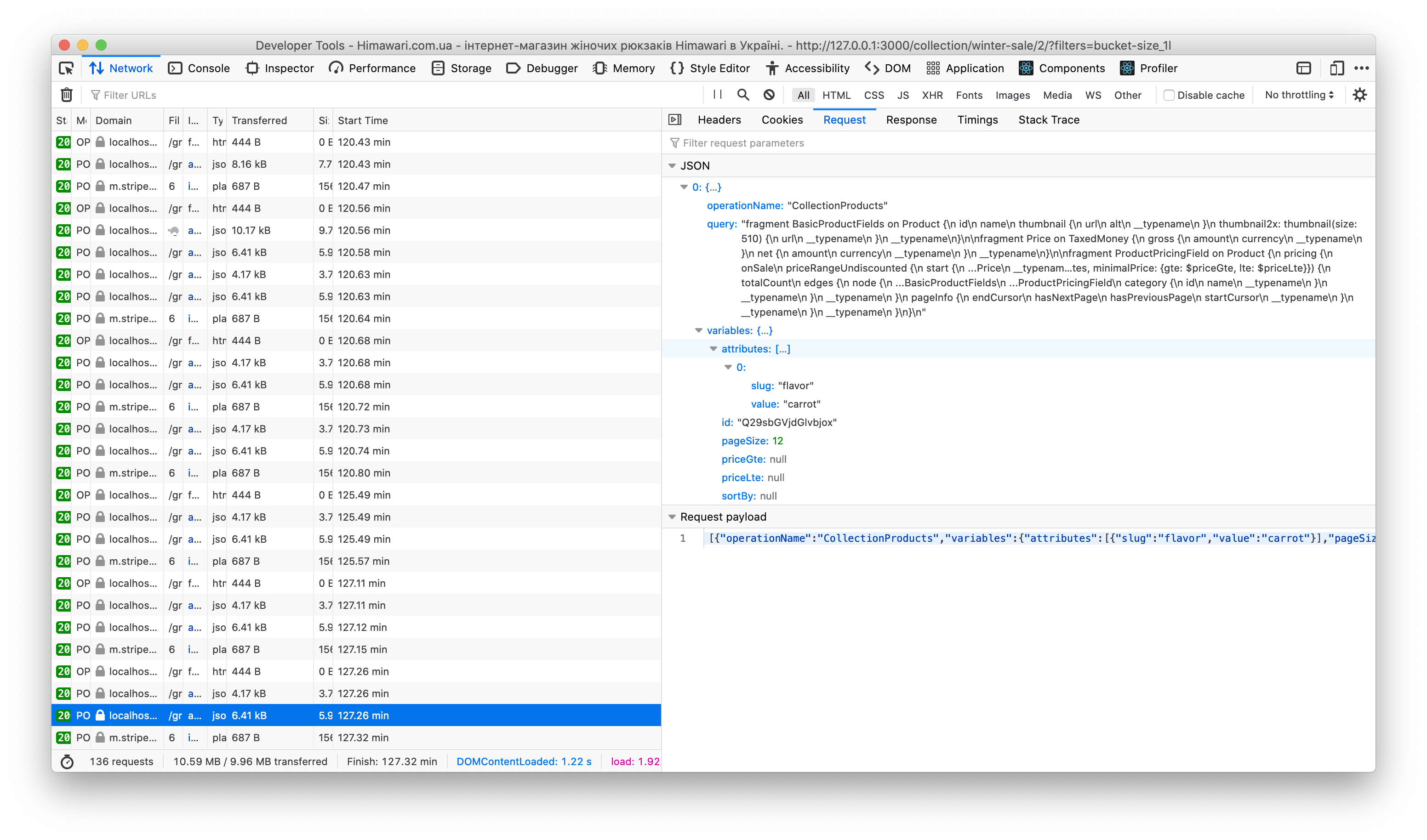Open request blocking panel
The image size is (1427, 840).
tap(769, 95)
